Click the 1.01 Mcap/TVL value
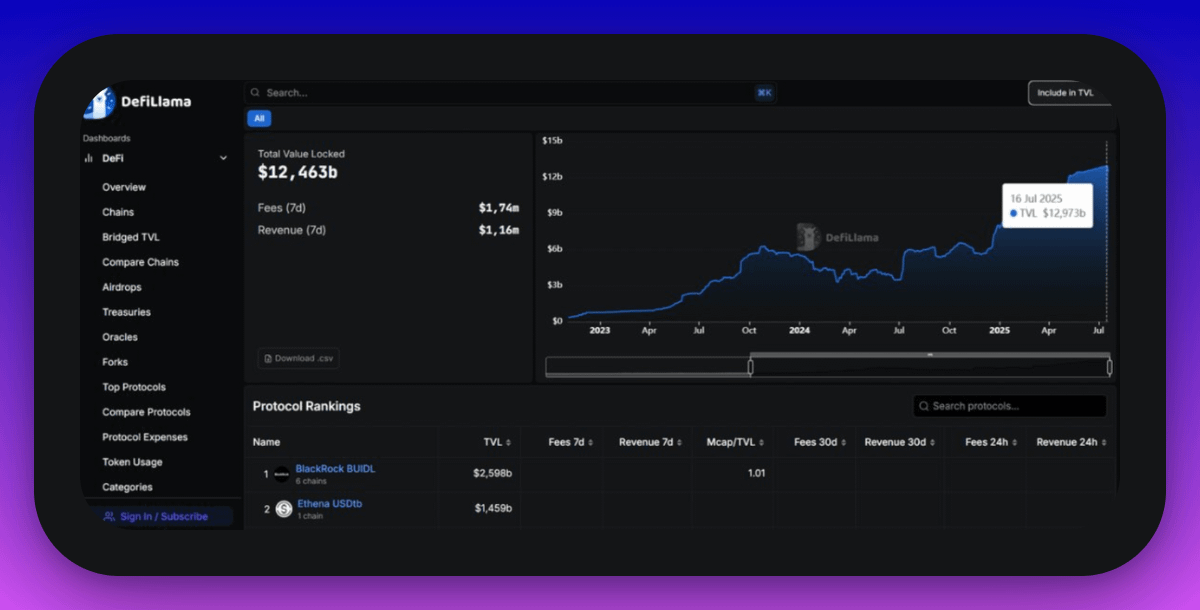 (x=756, y=473)
